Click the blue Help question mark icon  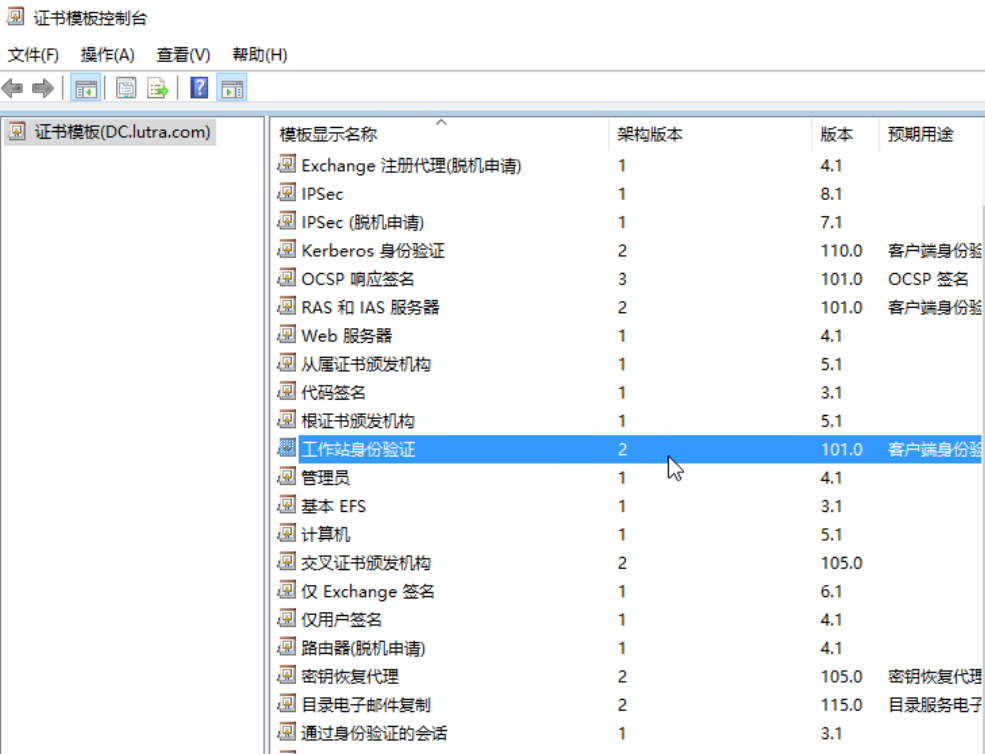point(199,87)
